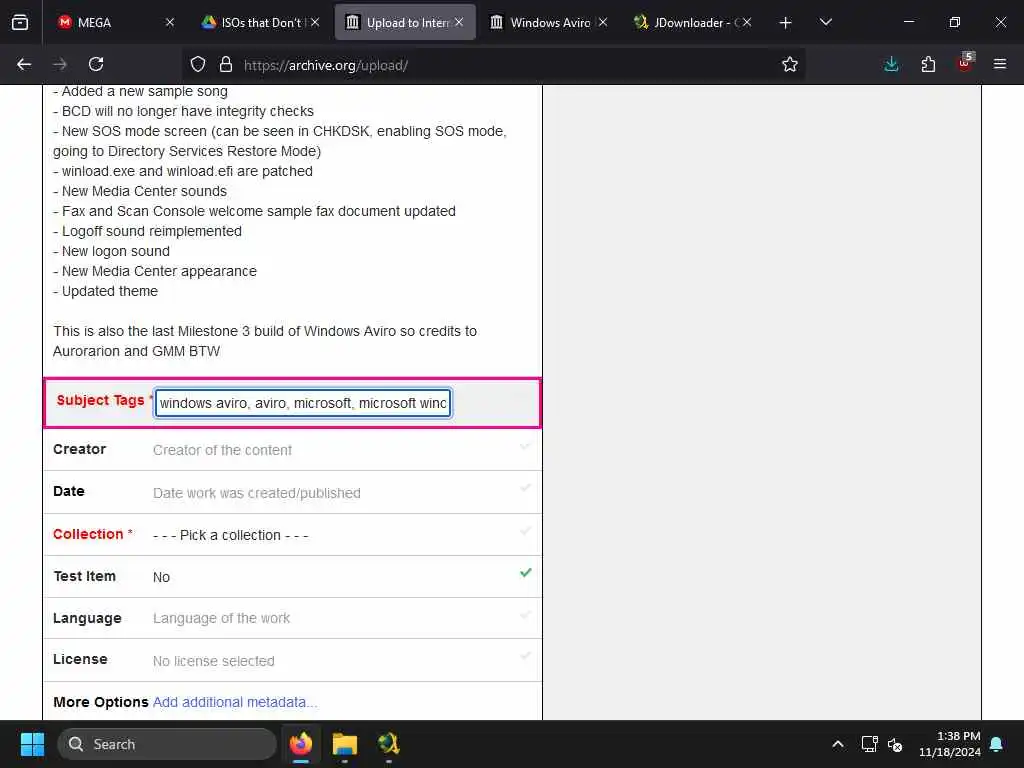Select a license from No license selected
Image resolution: width=1024 pixels, height=768 pixels.
pyautogui.click(x=214, y=661)
